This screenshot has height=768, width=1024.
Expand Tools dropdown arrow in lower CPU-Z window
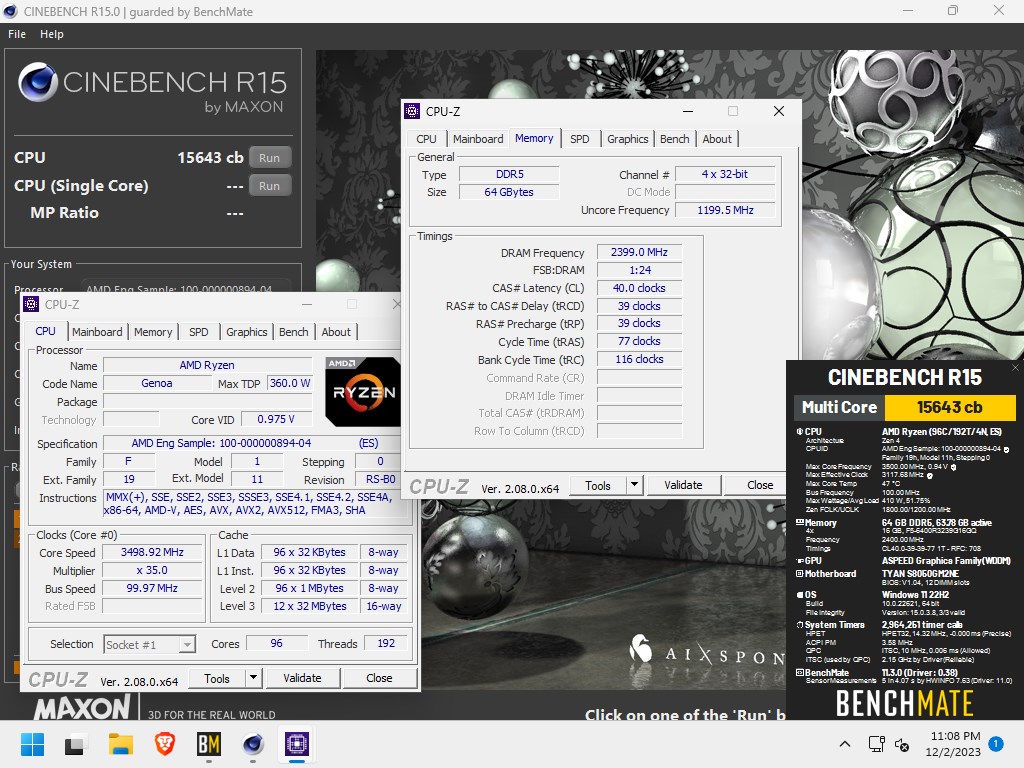point(253,679)
